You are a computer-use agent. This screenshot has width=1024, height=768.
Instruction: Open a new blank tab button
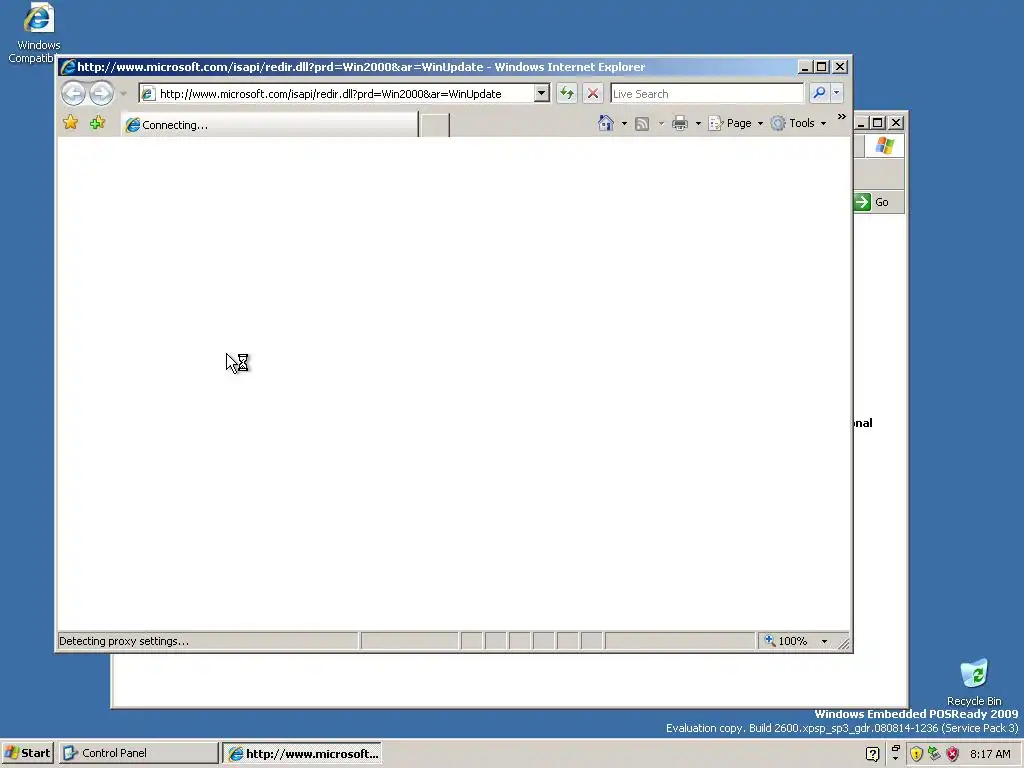(434, 125)
